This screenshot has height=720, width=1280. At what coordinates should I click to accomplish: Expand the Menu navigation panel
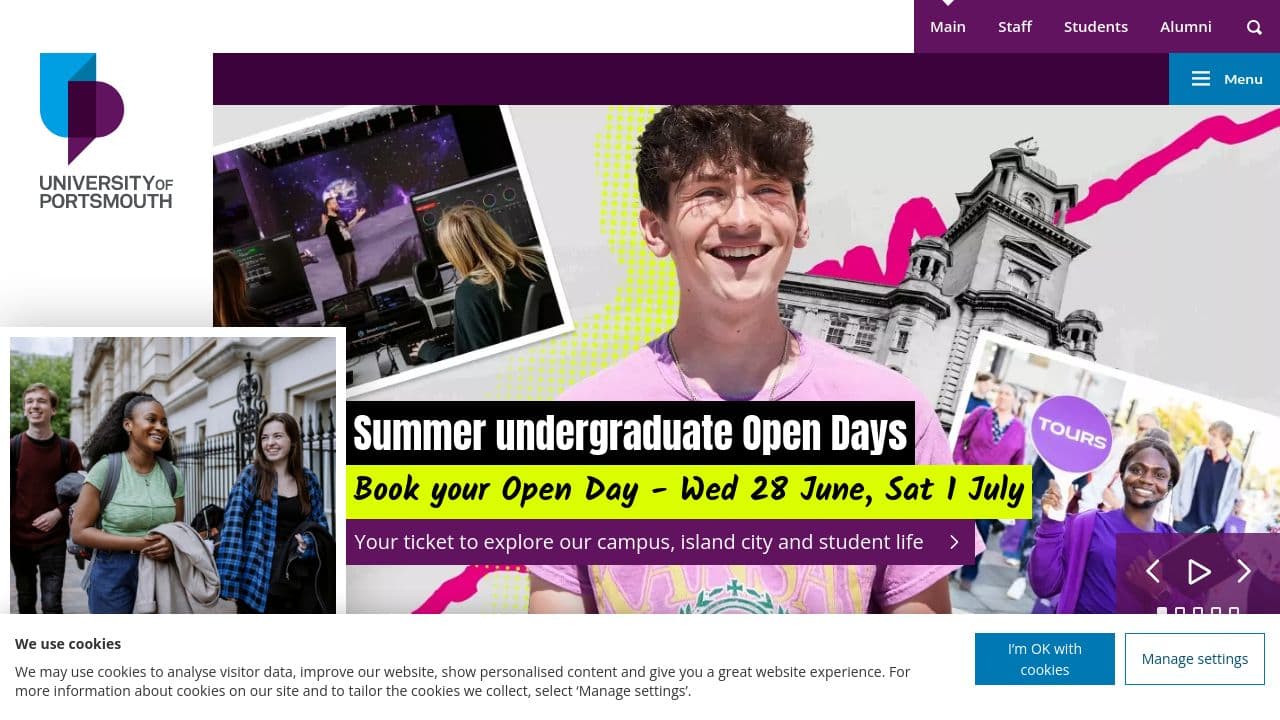click(x=1224, y=79)
